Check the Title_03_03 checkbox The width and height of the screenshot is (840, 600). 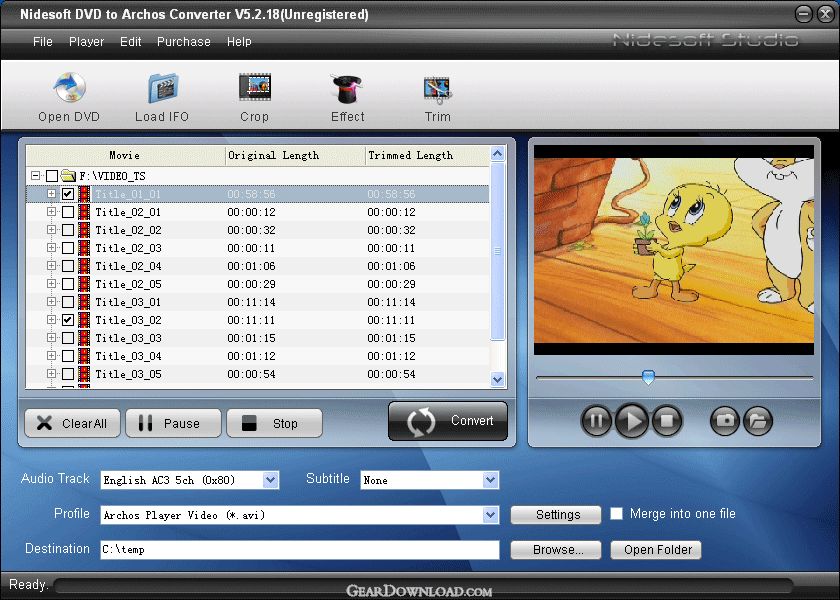(68, 338)
